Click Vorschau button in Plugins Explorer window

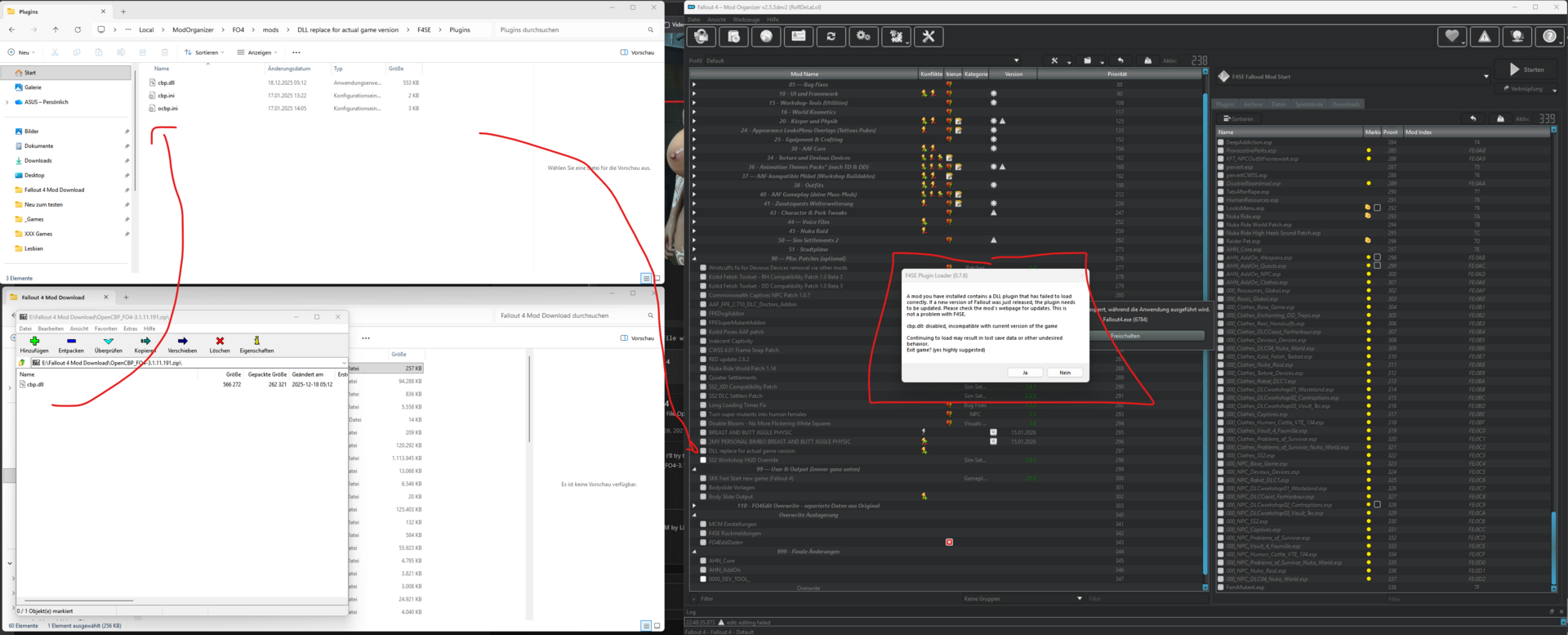tap(637, 52)
